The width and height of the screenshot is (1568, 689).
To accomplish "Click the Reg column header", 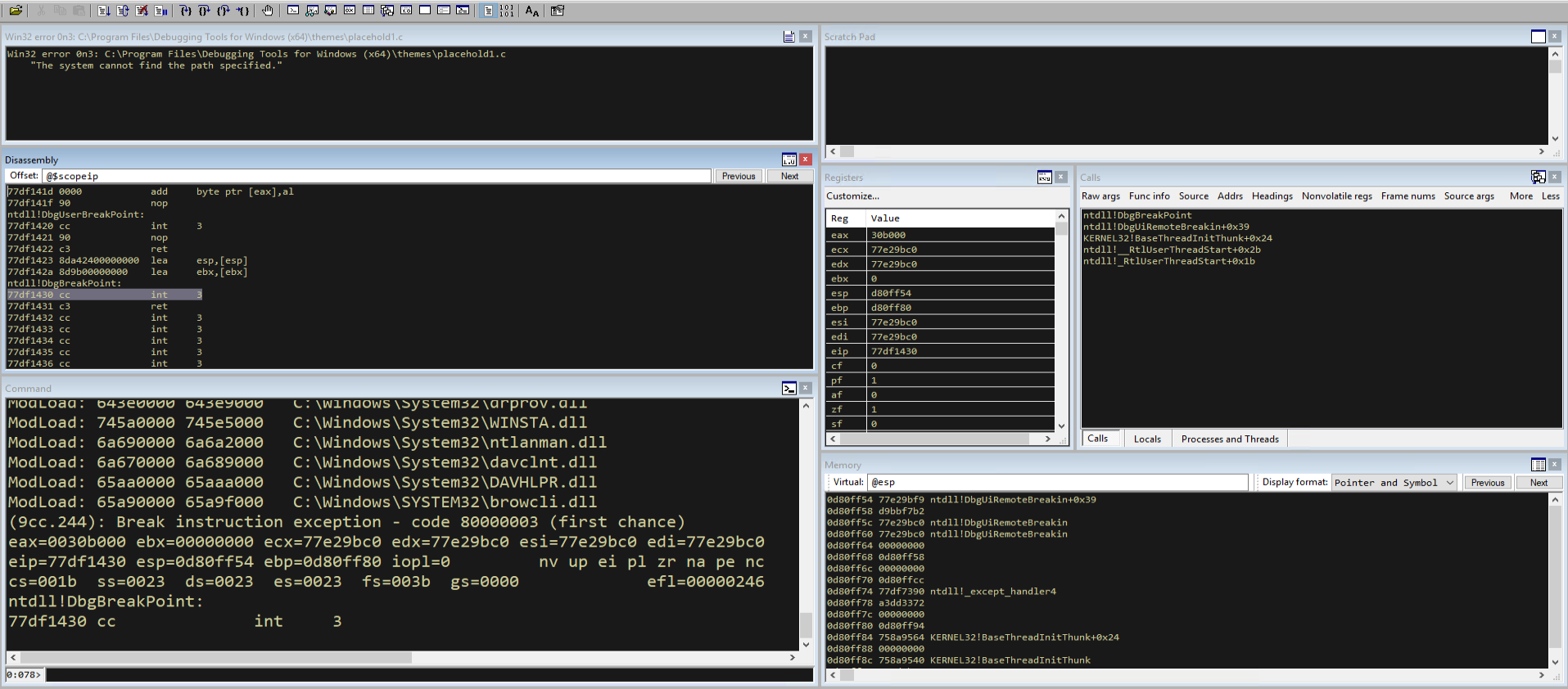I will [847, 218].
